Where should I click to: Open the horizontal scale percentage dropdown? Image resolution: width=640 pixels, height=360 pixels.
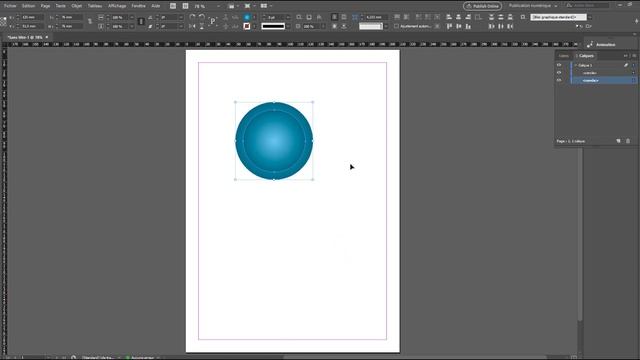(x=131, y=17)
